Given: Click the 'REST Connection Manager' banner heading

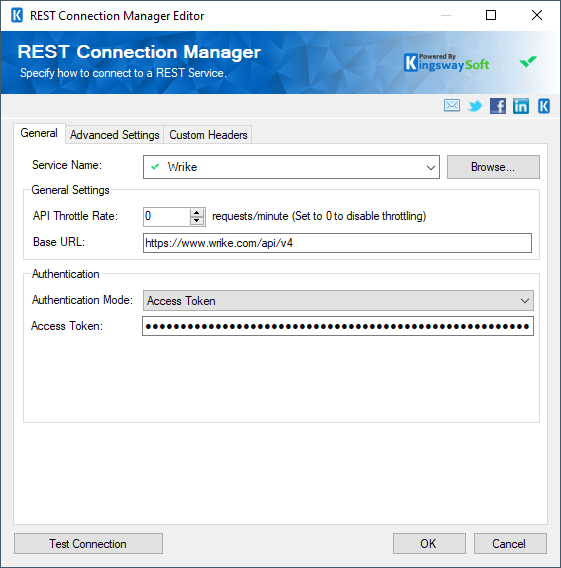Looking at the screenshot, I should (x=139, y=52).
